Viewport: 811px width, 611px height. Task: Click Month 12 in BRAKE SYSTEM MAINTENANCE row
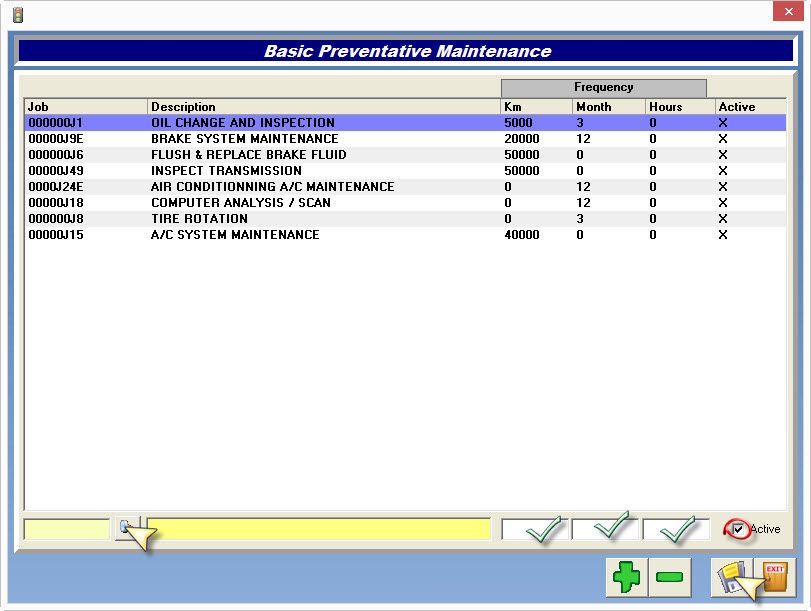point(583,139)
